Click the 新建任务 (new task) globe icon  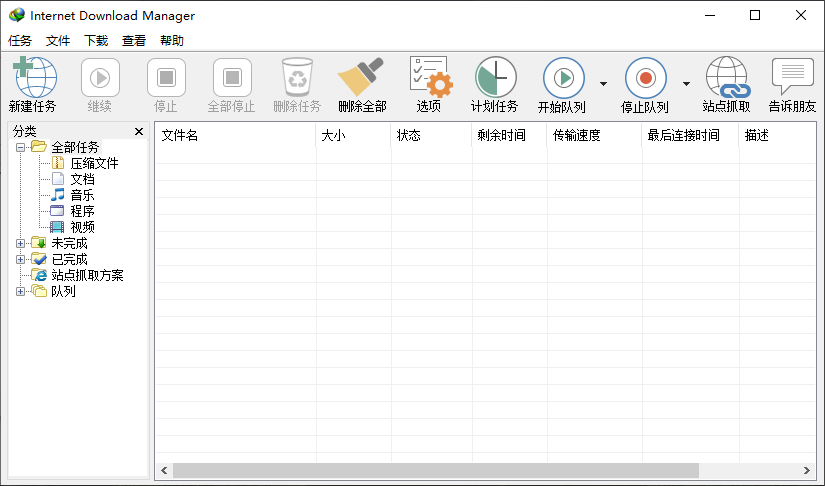[34, 77]
